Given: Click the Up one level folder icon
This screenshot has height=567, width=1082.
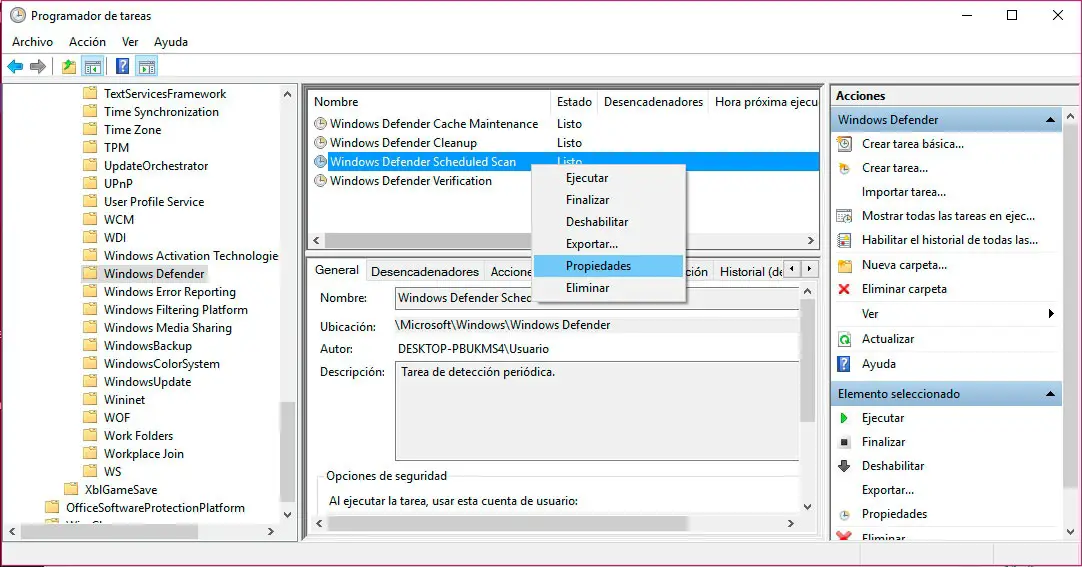Looking at the screenshot, I should [68, 66].
